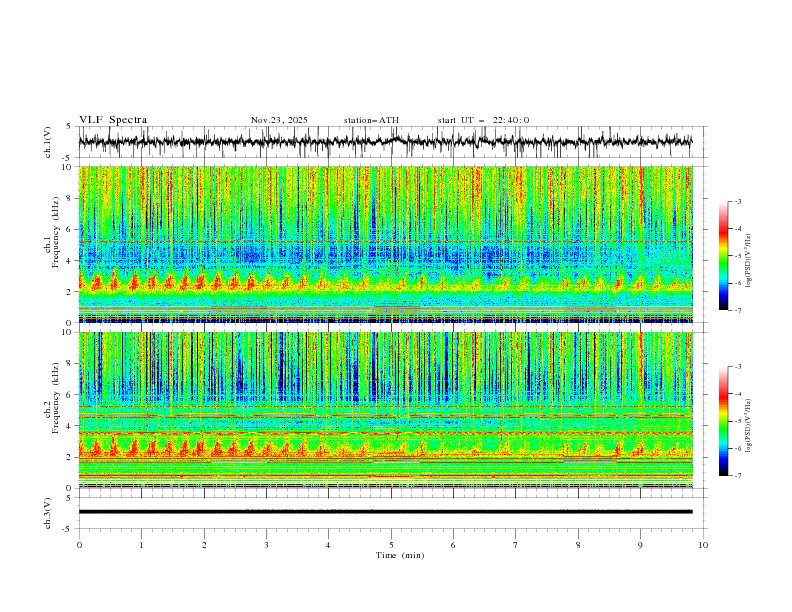792x612 pixels.
Task: Click time axis tick label '3'
Action: 266,545
